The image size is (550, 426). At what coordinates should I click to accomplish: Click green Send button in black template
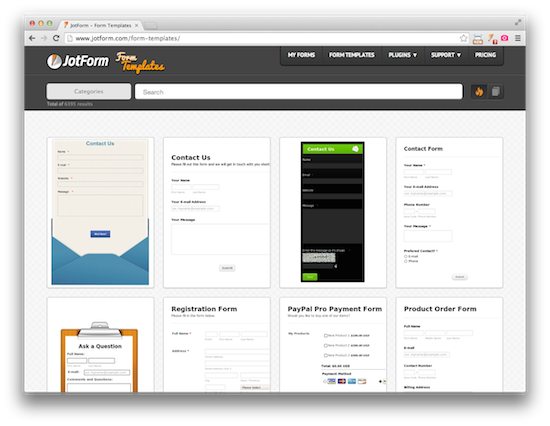point(310,277)
